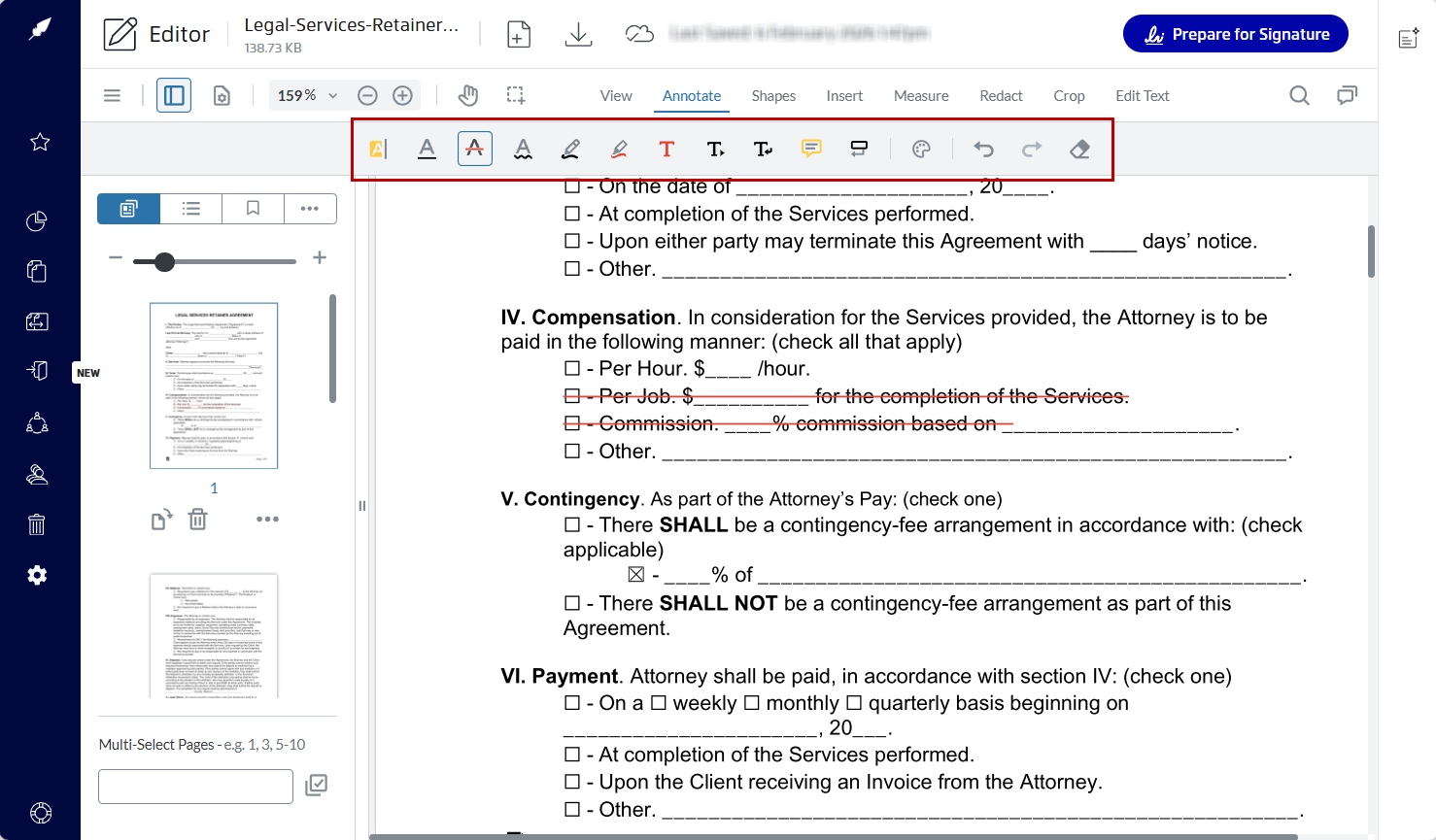
Task: Pick the Freehand drawing pen tool
Action: click(x=570, y=148)
